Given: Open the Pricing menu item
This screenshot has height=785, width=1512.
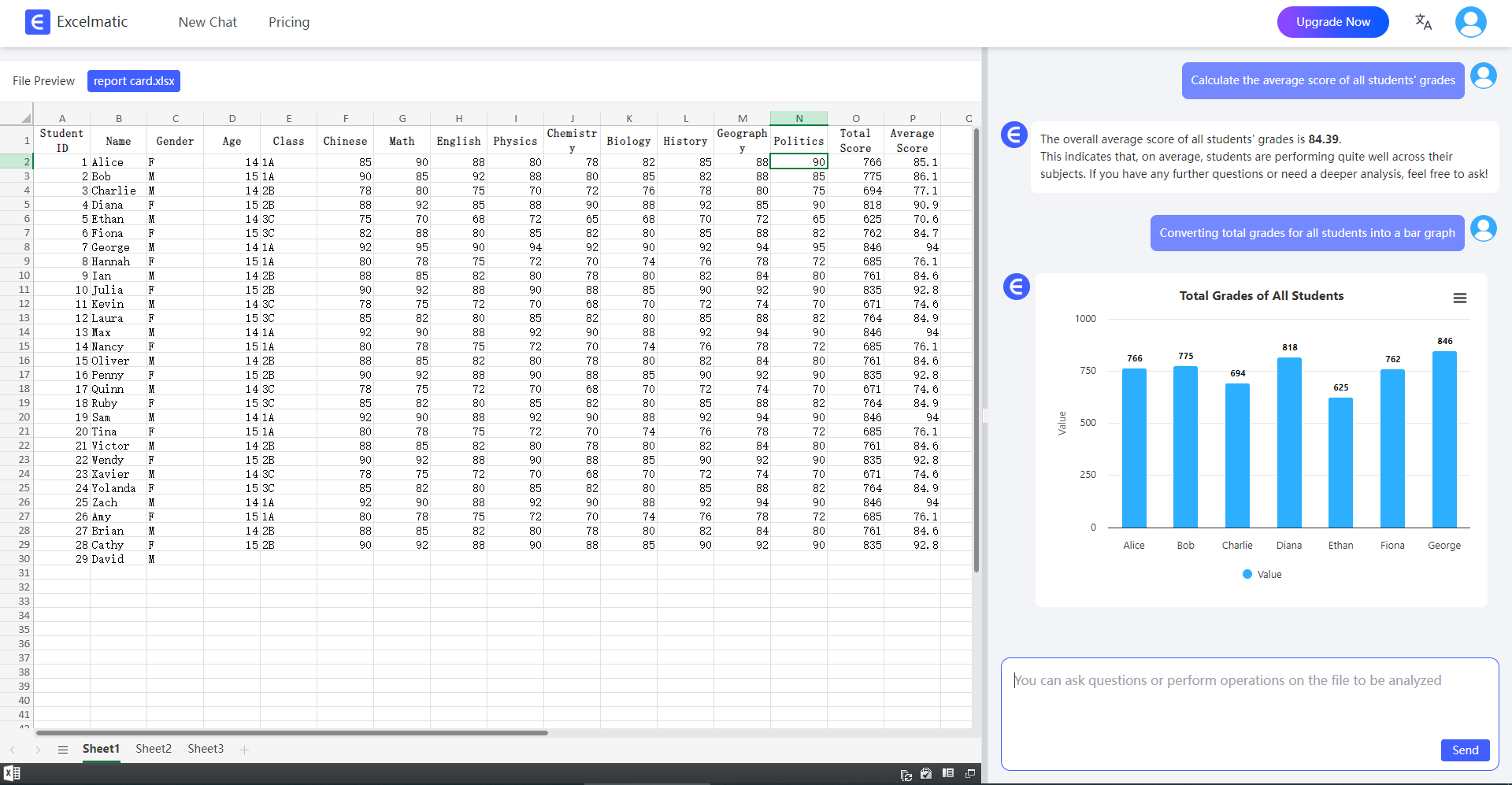Looking at the screenshot, I should click(x=288, y=22).
